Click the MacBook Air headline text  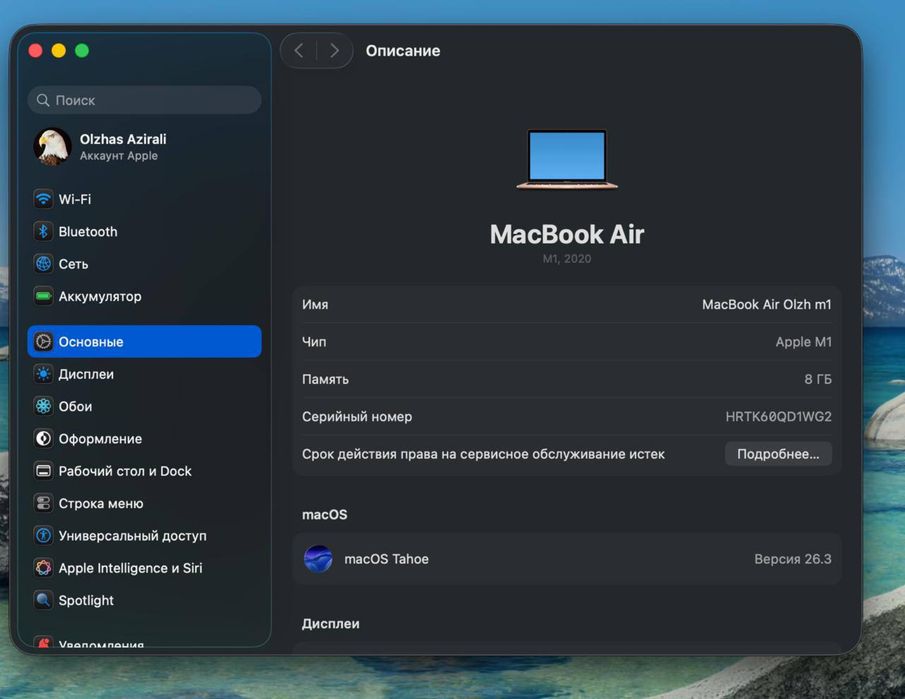click(x=567, y=234)
